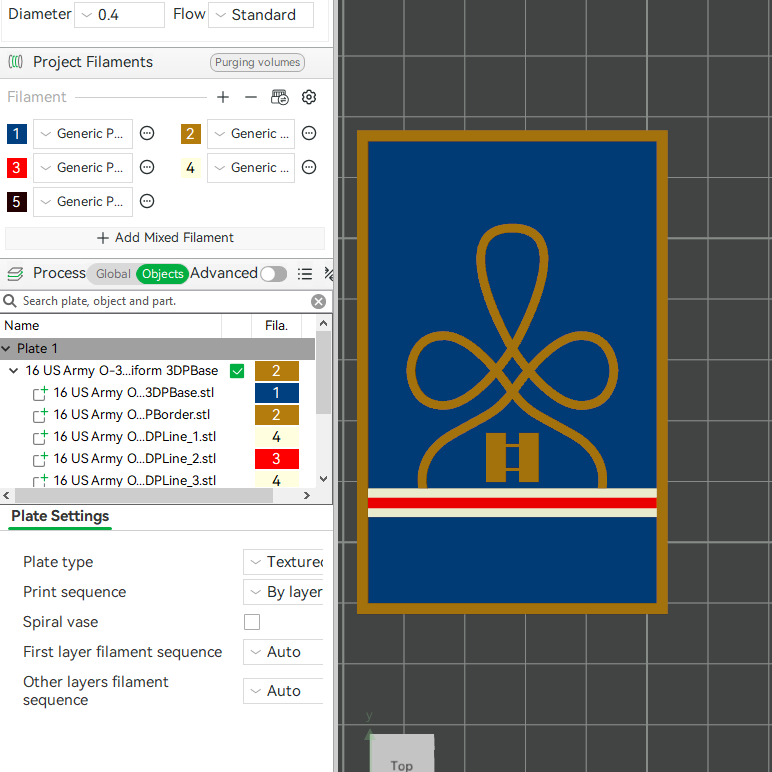
Task: Click the search plate, object and part field
Action: tap(165, 301)
